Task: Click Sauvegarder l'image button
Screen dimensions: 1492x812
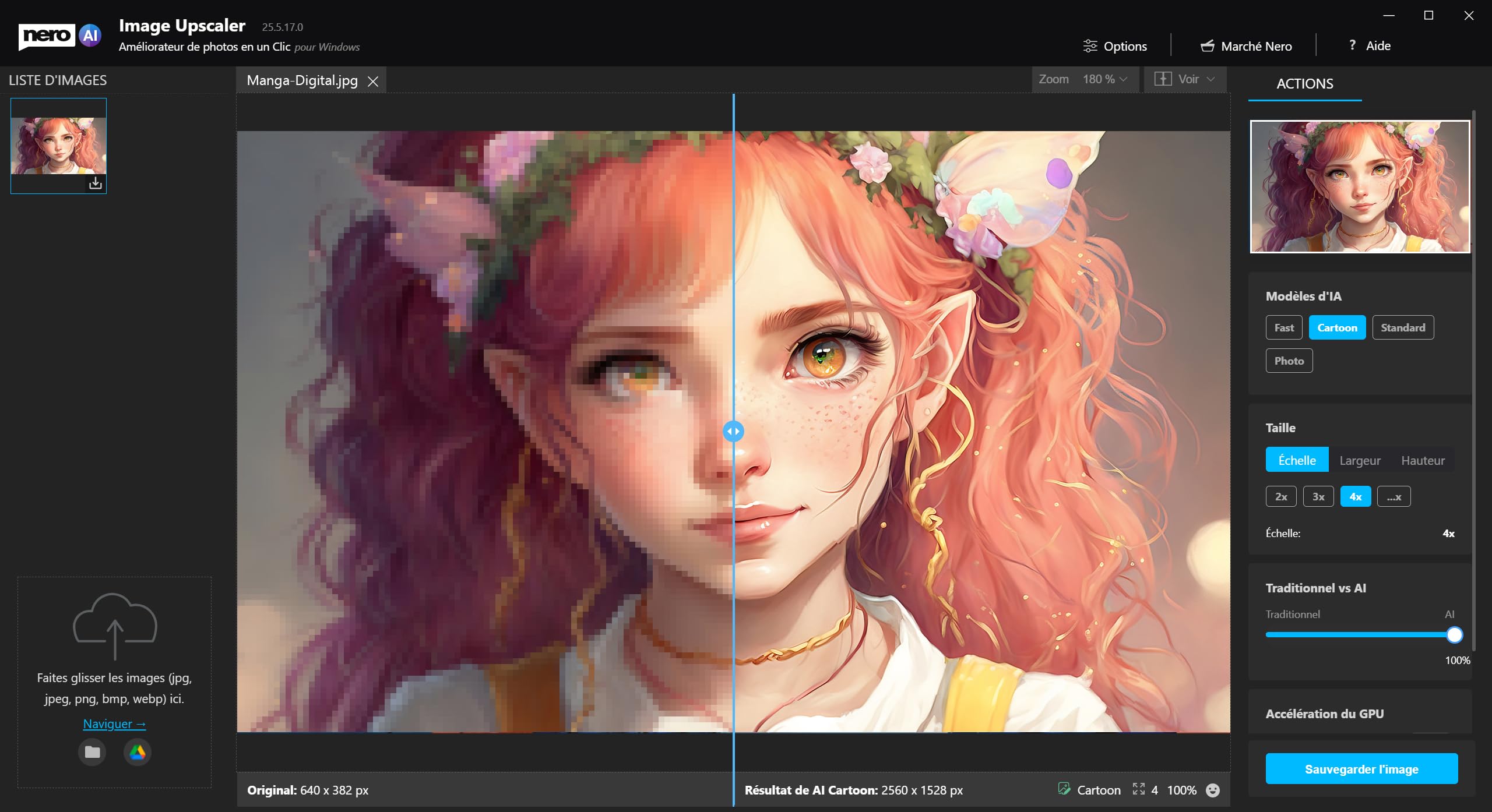Action: click(x=1361, y=769)
